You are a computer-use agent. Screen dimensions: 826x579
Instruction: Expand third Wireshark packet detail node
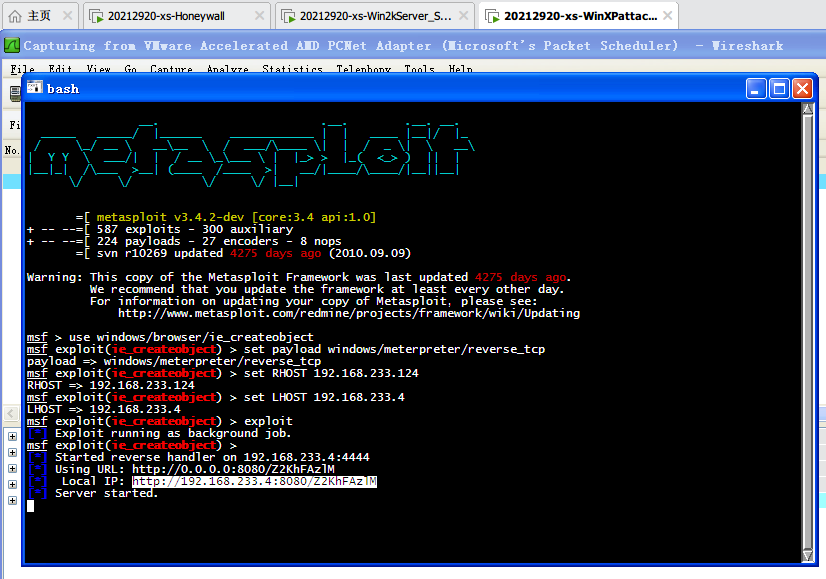(x=13, y=468)
